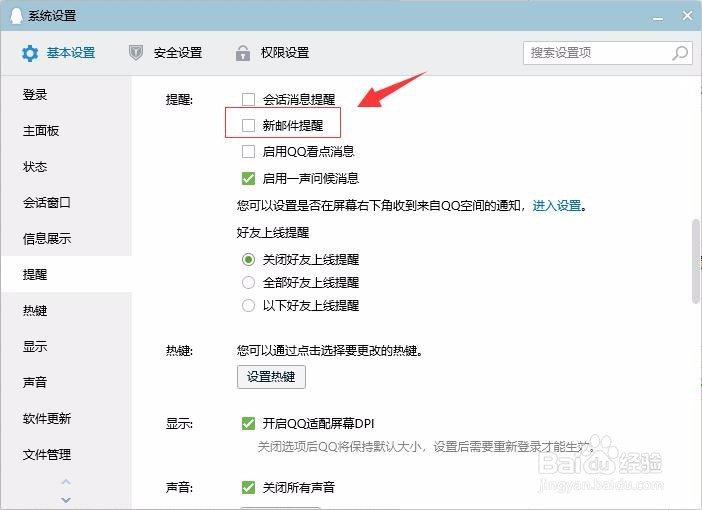This screenshot has width=702, height=510.
Task: Select 全部好友上线提醒 radio button
Action: tap(248, 283)
